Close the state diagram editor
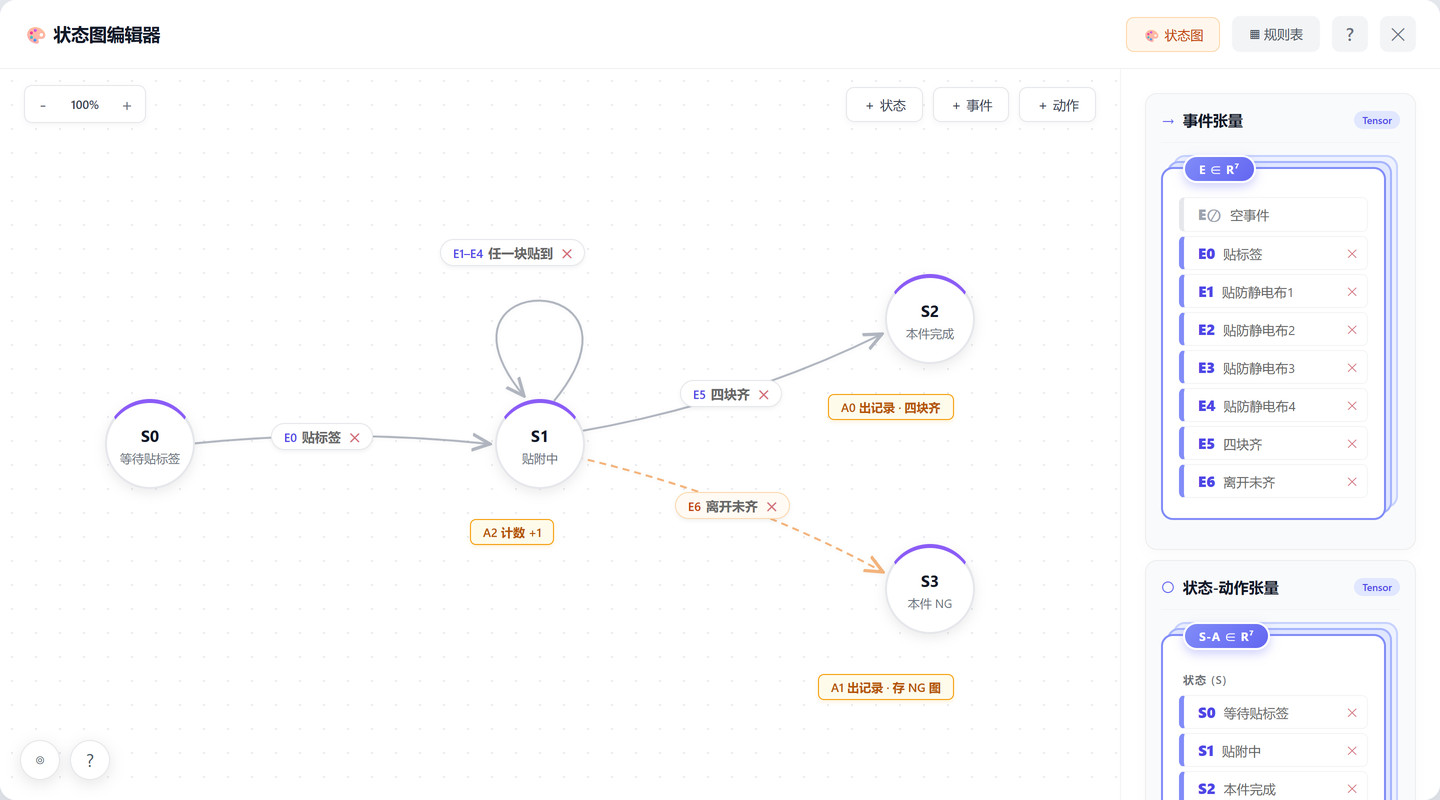 click(1398, 34)
